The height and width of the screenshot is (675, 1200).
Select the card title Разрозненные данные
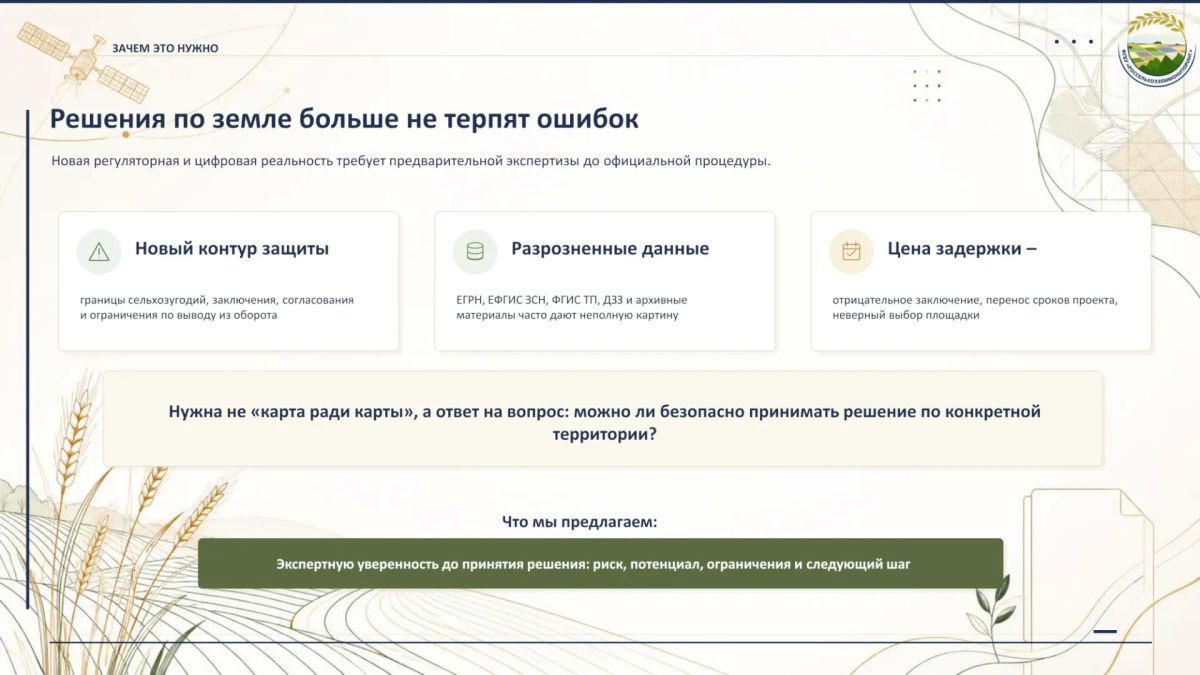pyautogui.click(x=610, y=249)
